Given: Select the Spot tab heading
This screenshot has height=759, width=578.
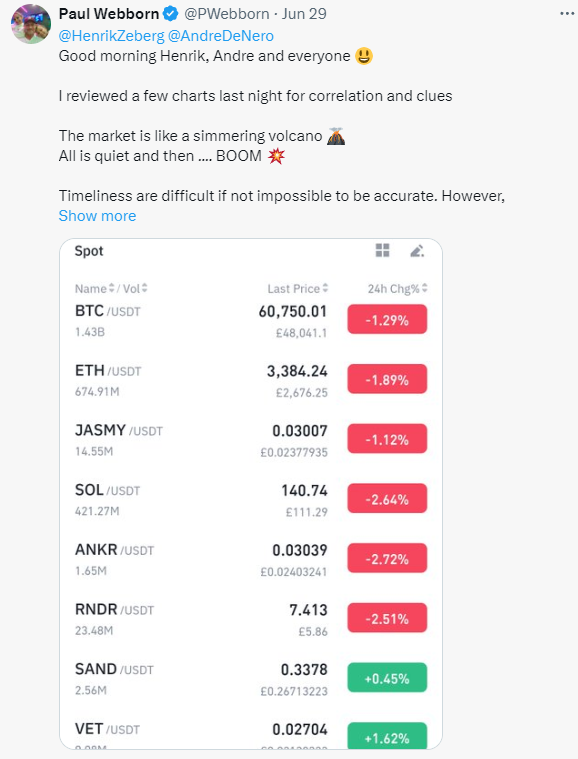Looking at the screenshot, I should [x=89, y=251].
